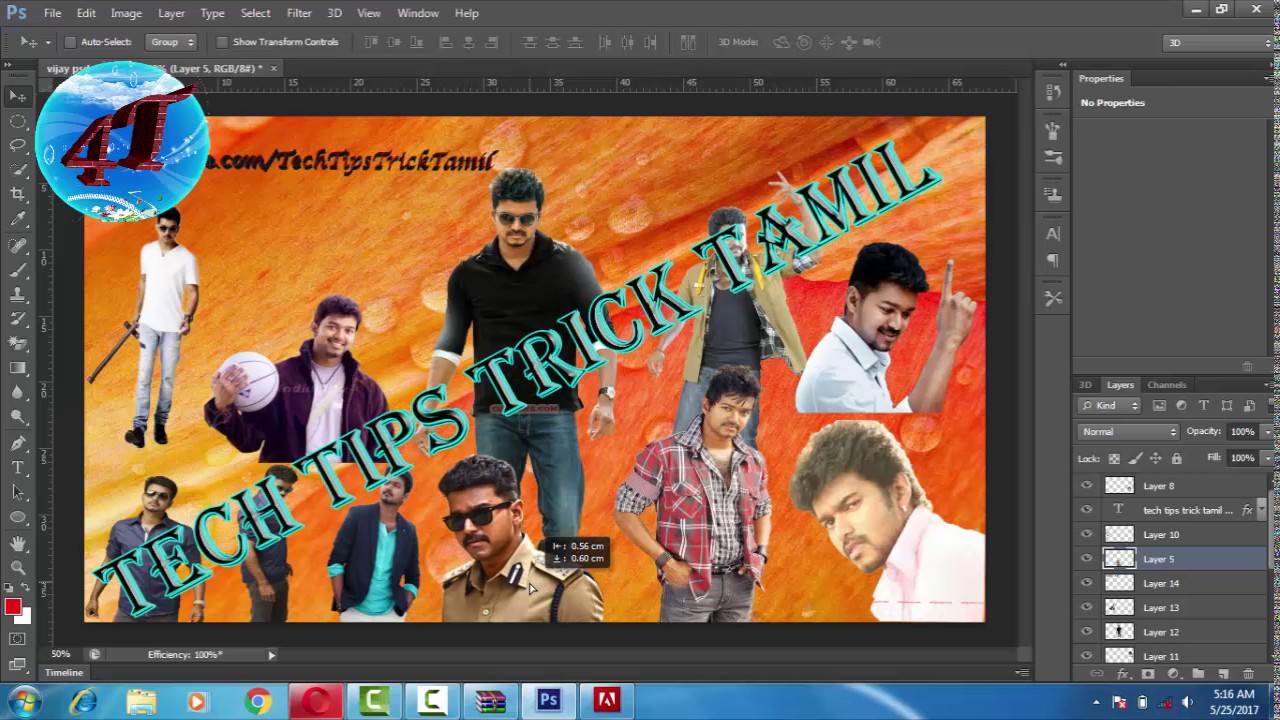Select the Dodge tool
The width and height of the screenshot is (1280, 720).
(x=18, y=418)
